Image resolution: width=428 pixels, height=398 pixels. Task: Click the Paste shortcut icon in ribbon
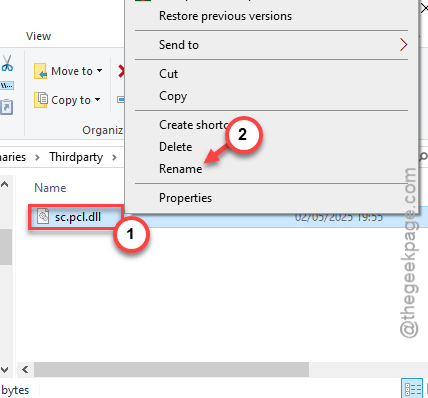point(7,107)
